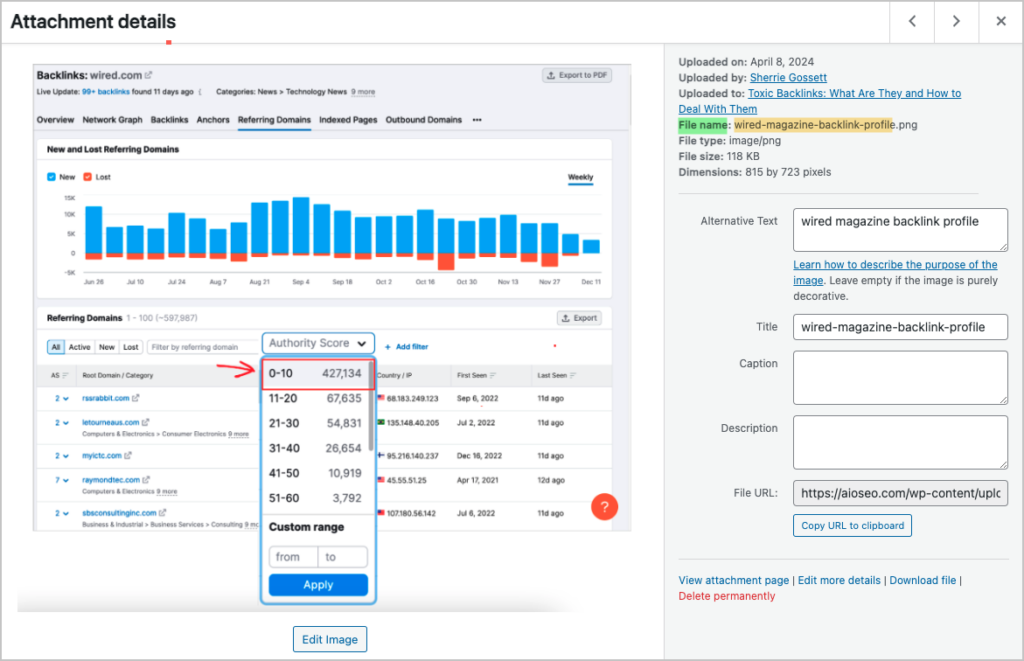Open View attachment page link
The height and width of the screenshot is (661, 1024).
pyautogui.click(x=733, y=580)
